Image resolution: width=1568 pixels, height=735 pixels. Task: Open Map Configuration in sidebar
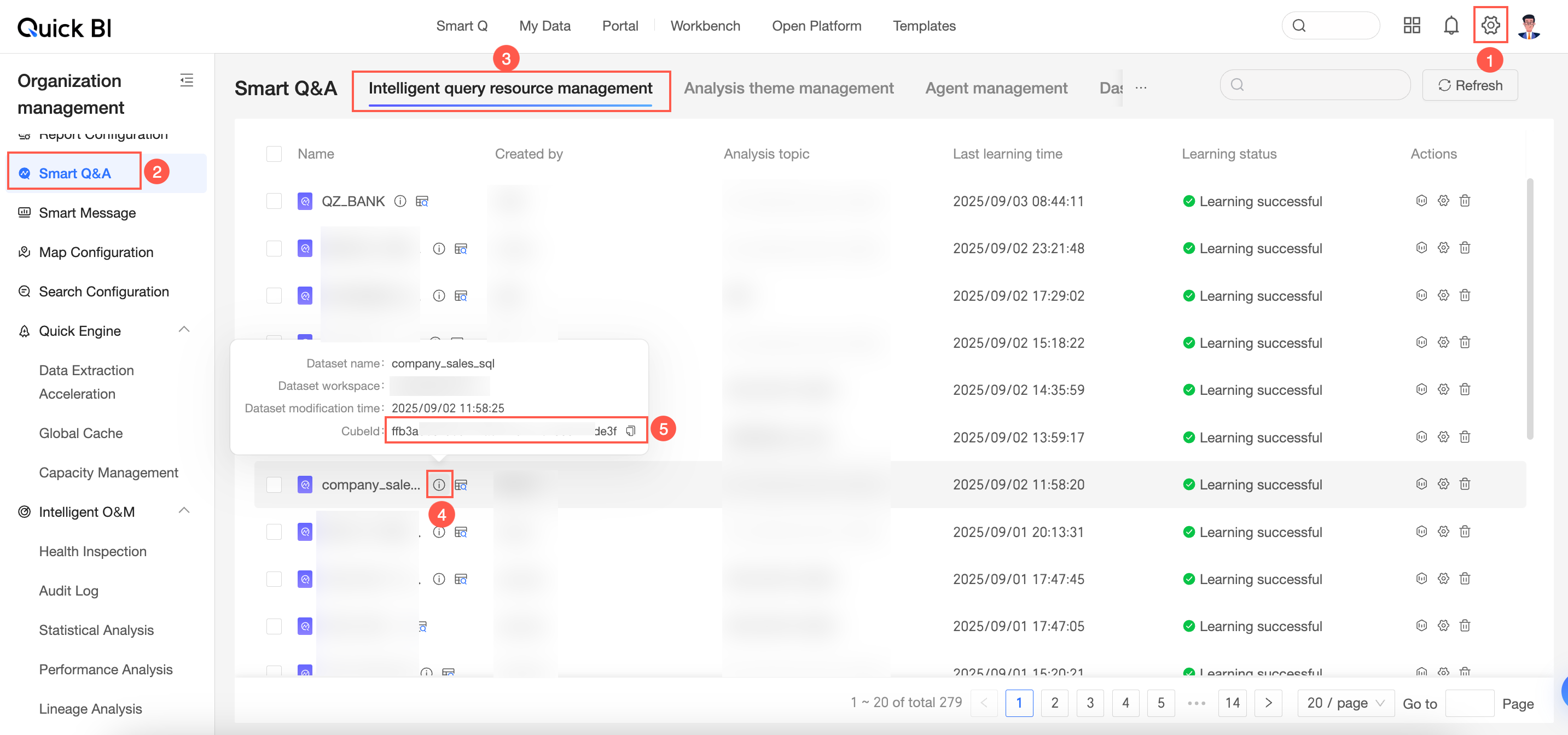click(96, 252)
